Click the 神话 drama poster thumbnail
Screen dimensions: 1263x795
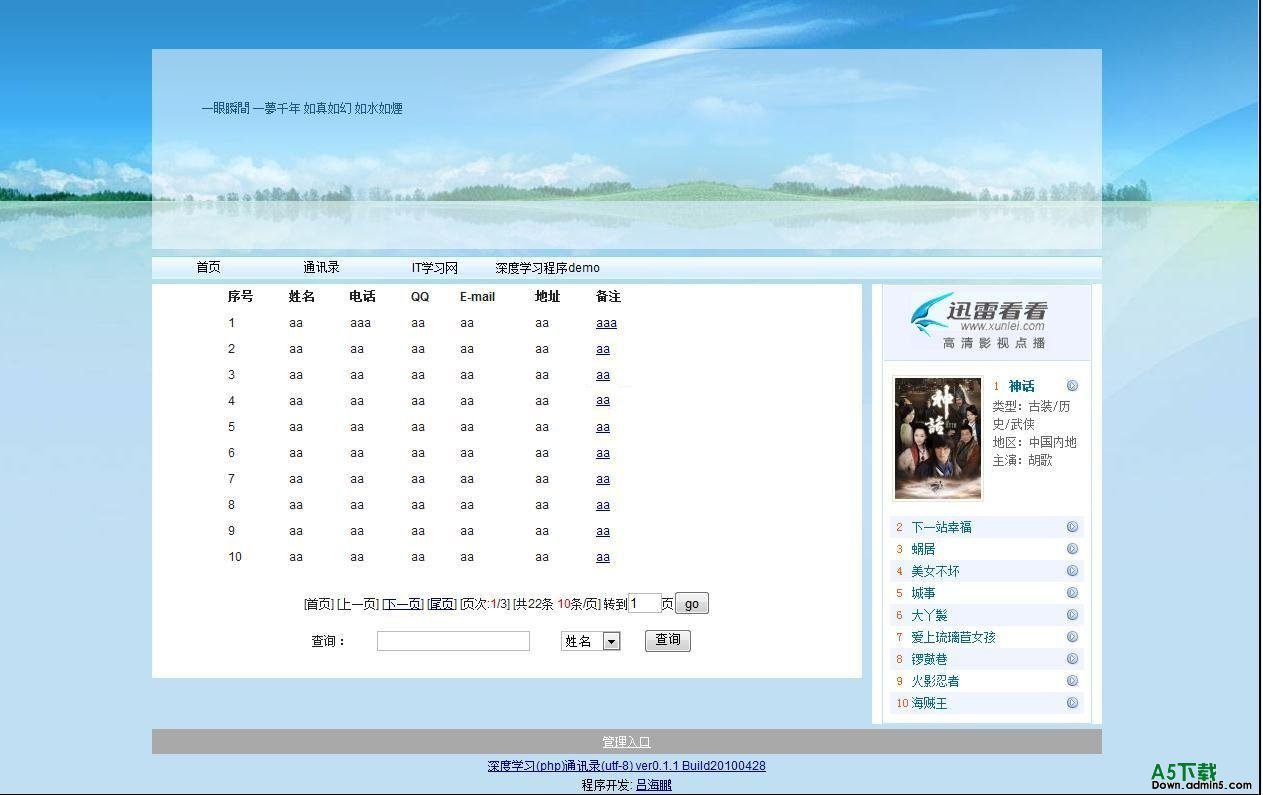[938, 438]
